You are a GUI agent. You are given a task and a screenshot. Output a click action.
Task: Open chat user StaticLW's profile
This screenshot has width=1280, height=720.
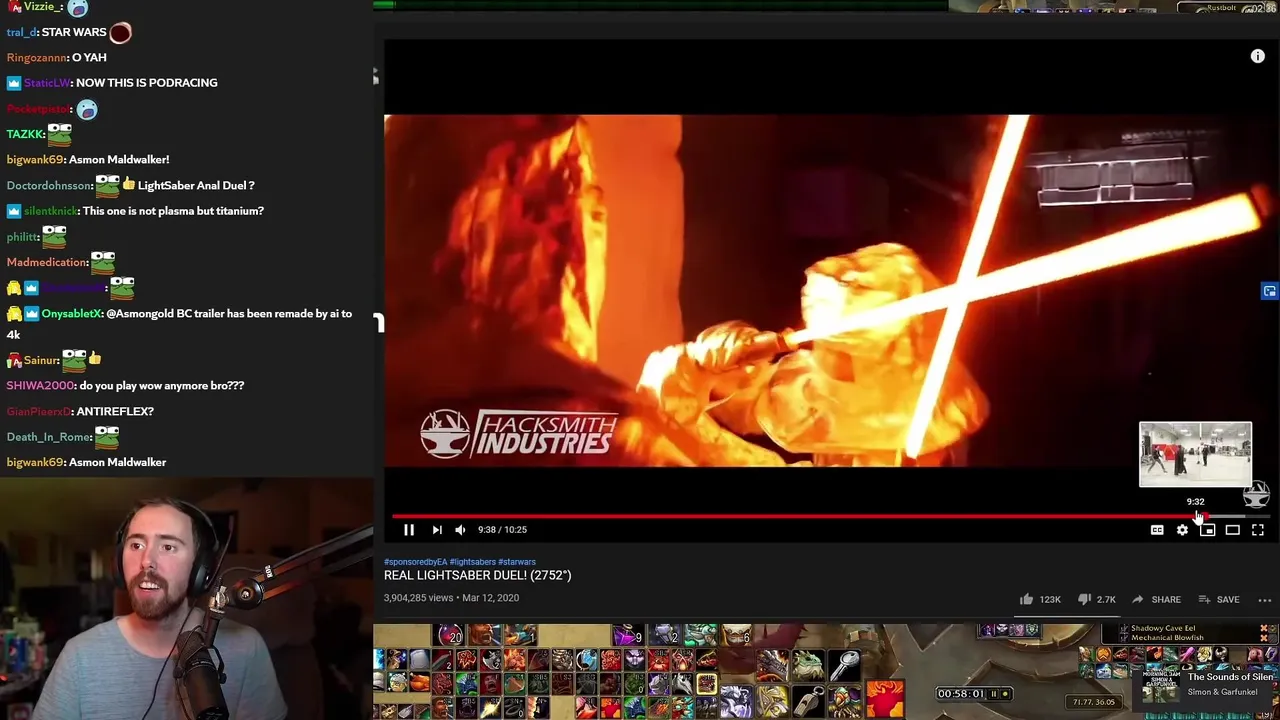pos(47,83)
